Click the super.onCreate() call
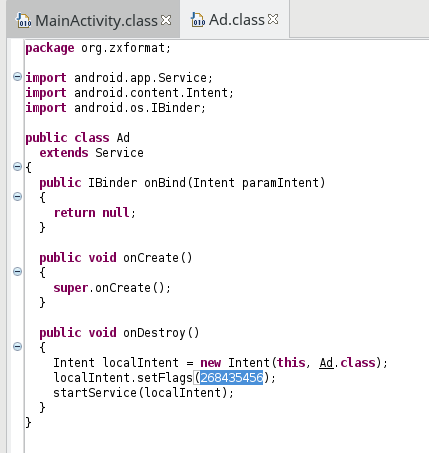The image size is (429, 453). click(x=112, y=288)
